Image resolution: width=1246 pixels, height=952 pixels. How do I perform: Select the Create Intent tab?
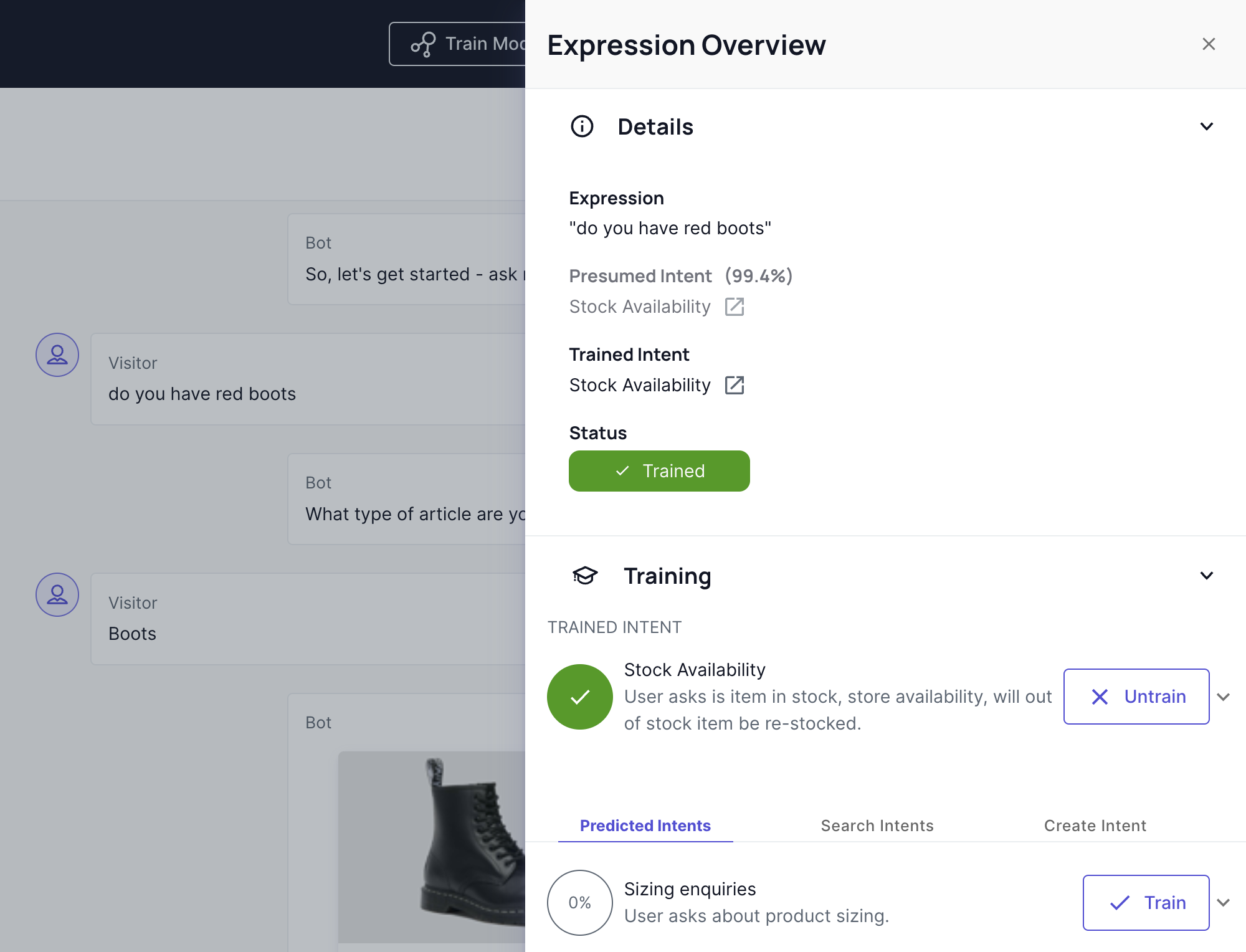1095,824
